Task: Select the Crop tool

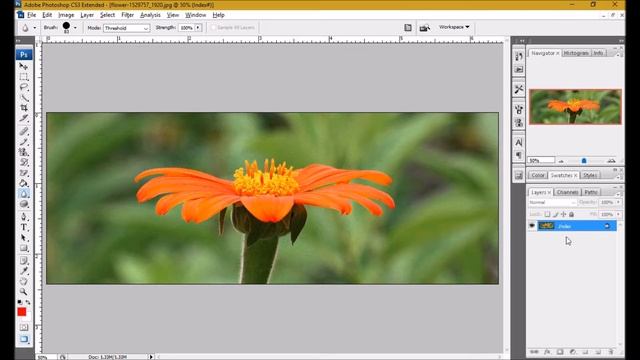Action: 24,108
